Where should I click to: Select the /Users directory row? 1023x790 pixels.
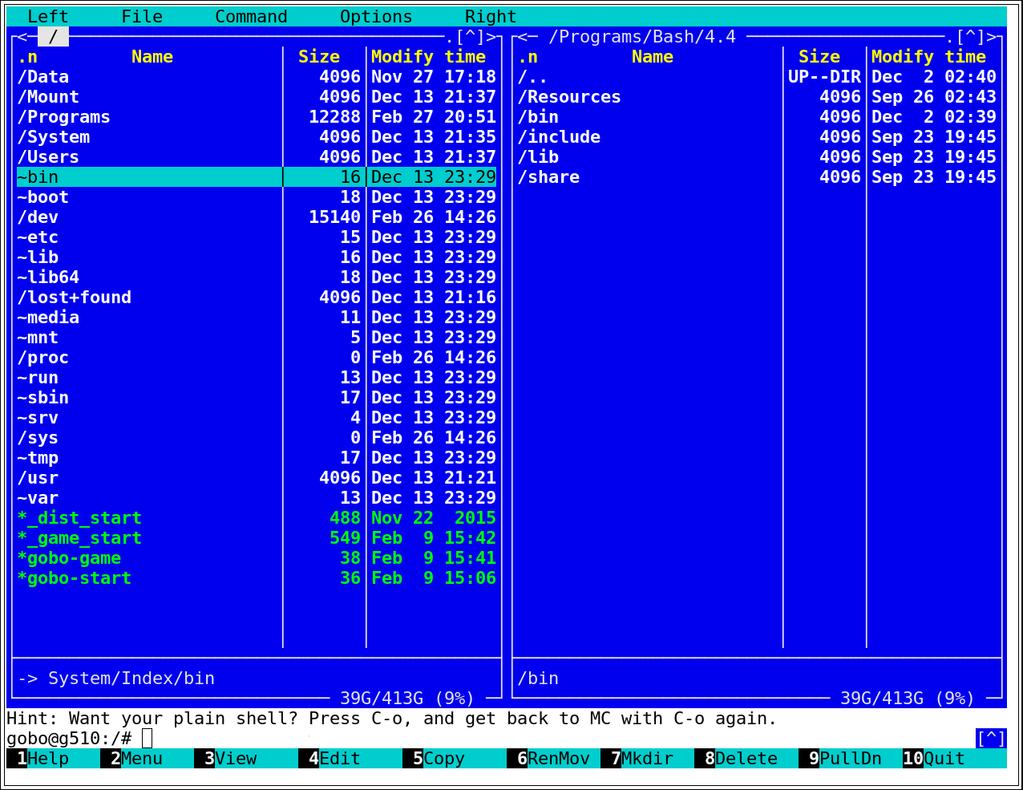point(256,157)
